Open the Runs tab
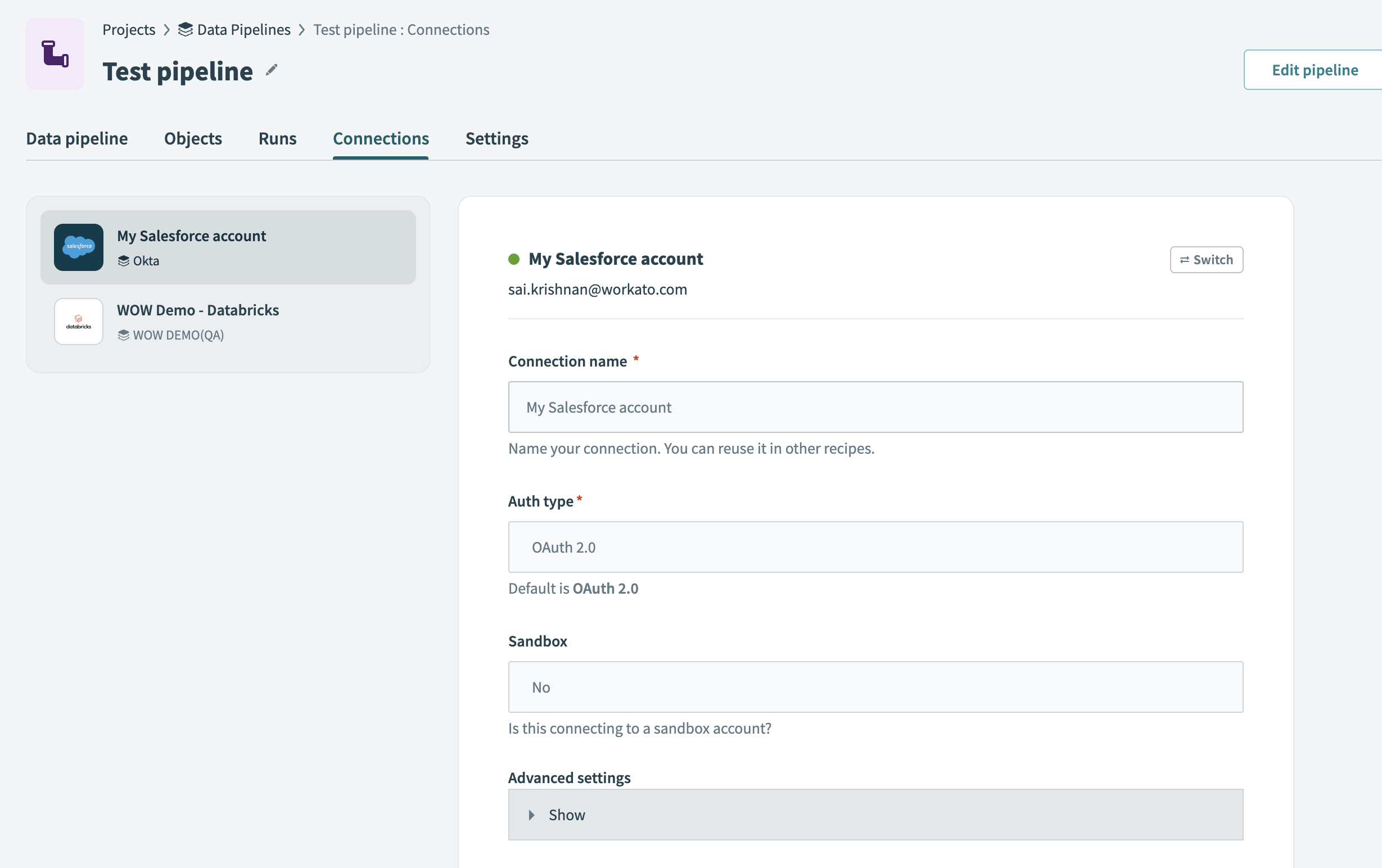The image size is (1382, 868). pos(277,138)
